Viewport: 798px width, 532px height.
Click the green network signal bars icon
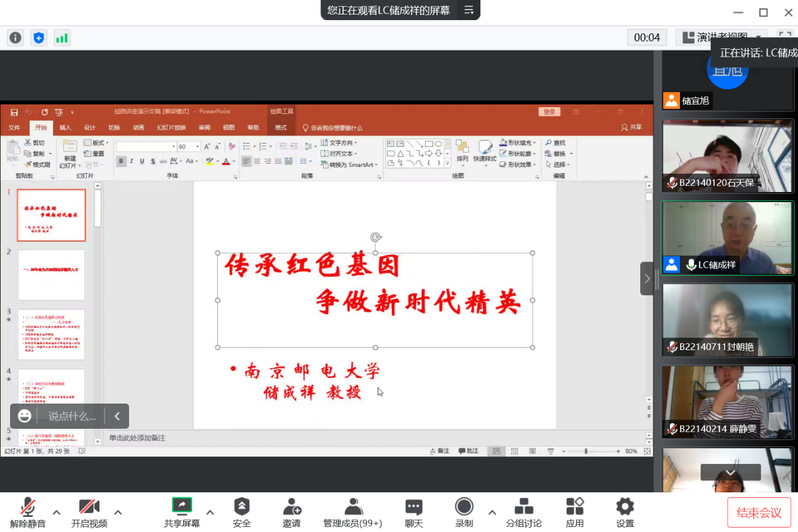(x=62, y=38)
